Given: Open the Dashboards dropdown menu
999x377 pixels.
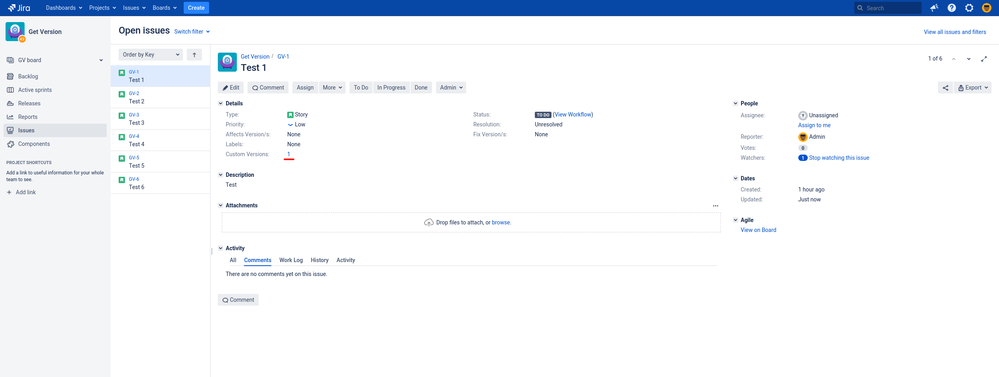Looking at the screenshot, I should pyautogui.click(x=64, y=8).
